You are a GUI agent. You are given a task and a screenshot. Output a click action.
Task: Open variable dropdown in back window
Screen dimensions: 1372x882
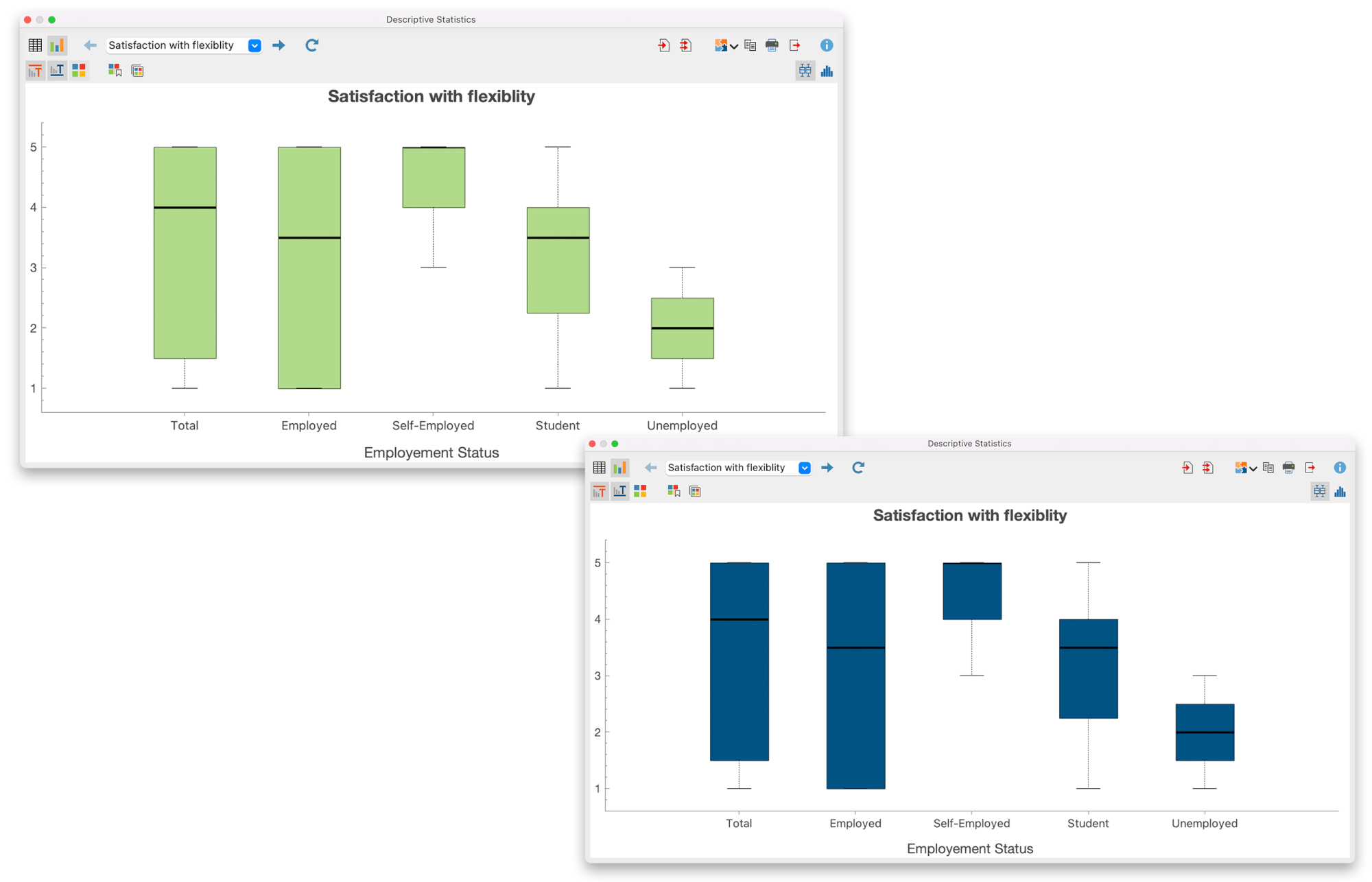(x=255, y=45)
